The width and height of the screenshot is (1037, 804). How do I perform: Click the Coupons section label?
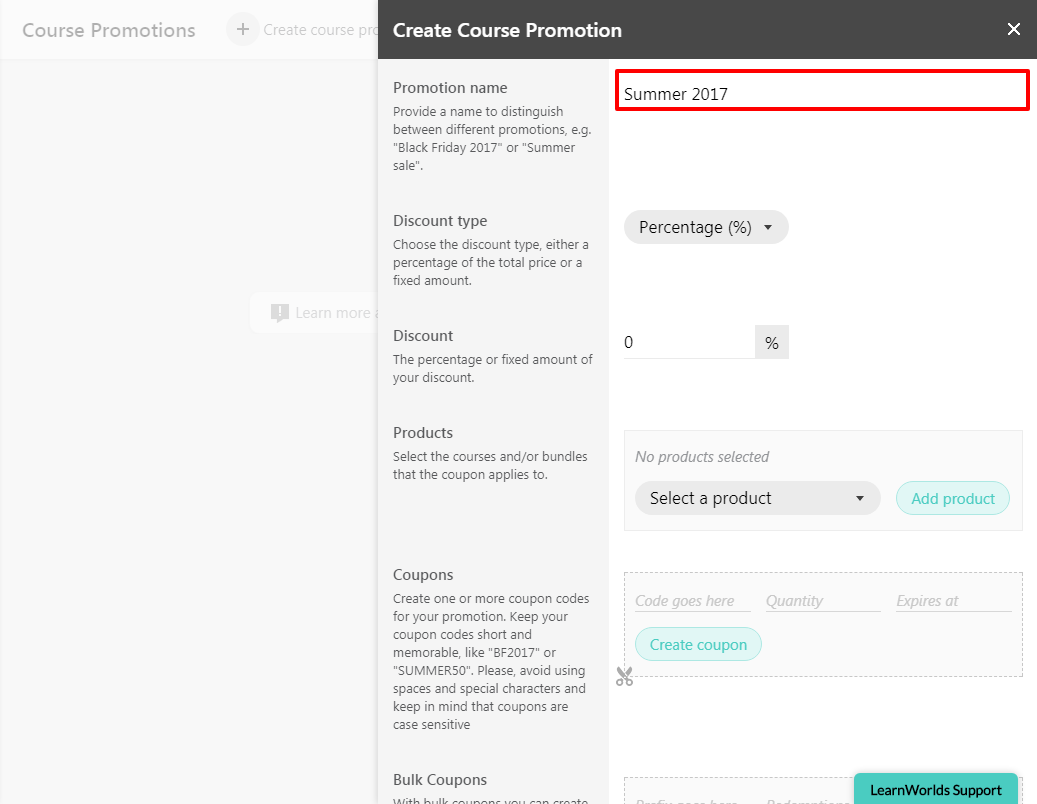pos(423,575)
